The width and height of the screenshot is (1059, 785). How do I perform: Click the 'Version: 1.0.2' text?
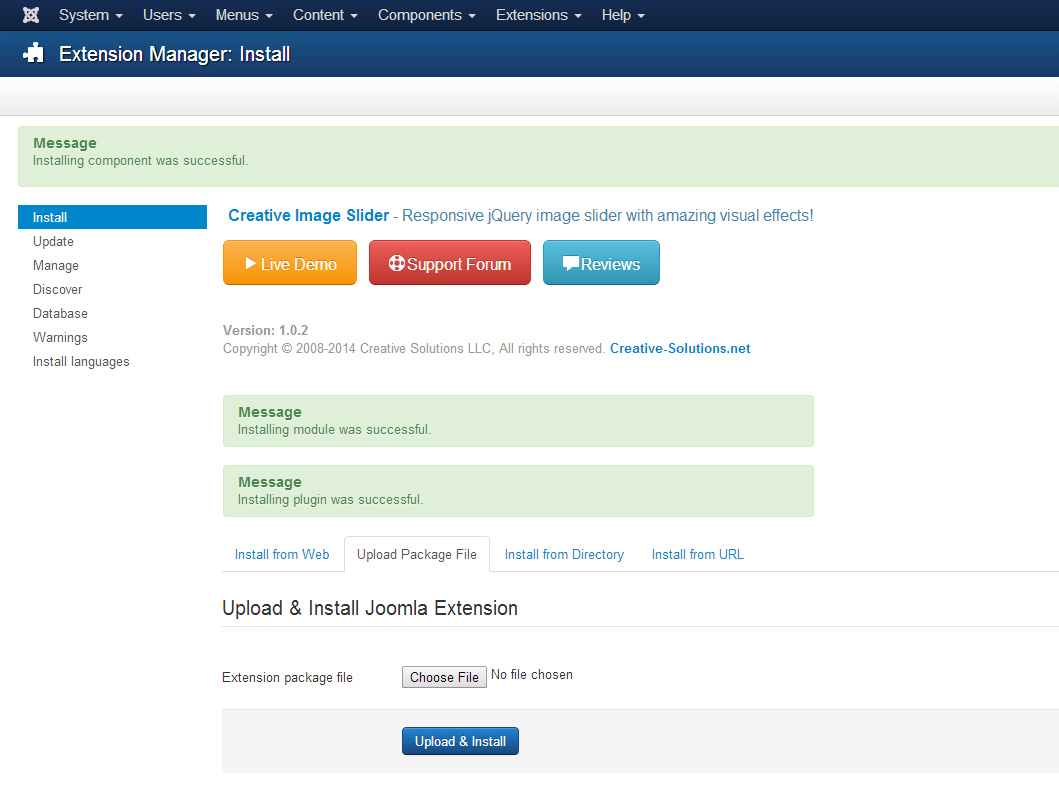265,330
